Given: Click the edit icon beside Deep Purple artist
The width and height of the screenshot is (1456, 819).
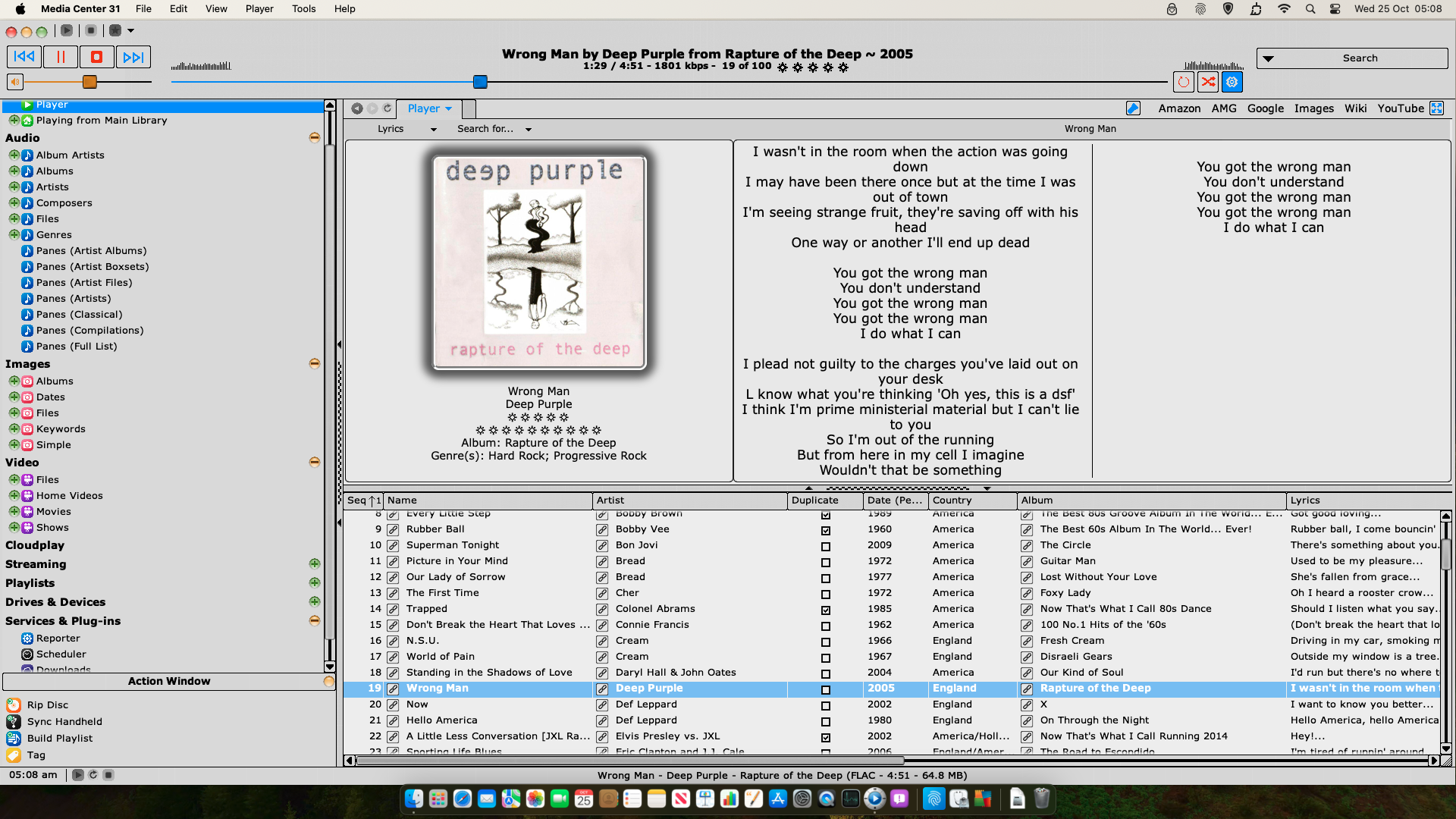Looking at the screenshot, I should pyautogui.click(x=602, y=689).
